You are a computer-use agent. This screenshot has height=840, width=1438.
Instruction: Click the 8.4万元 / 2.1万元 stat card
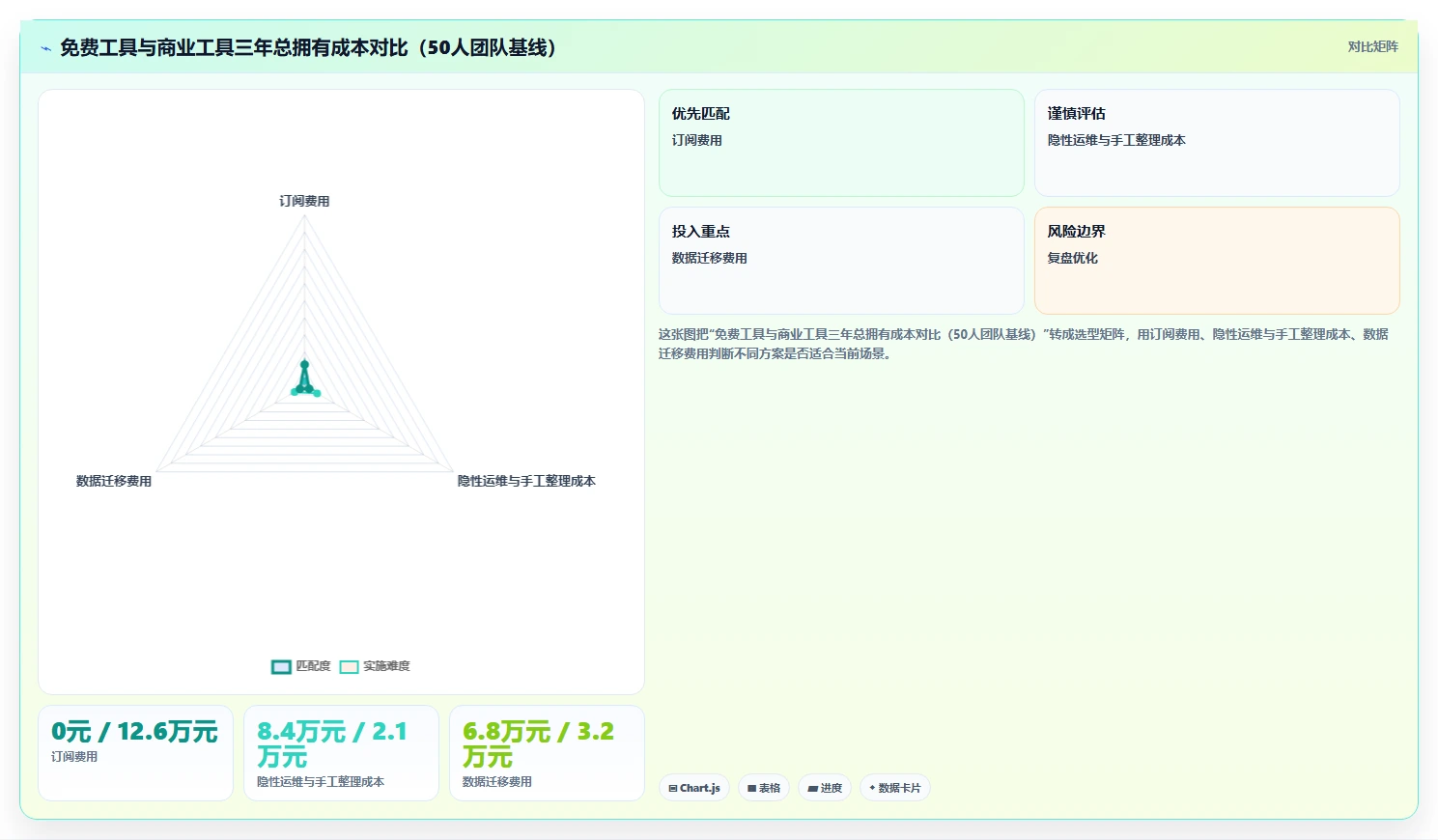tap(341, 753)
